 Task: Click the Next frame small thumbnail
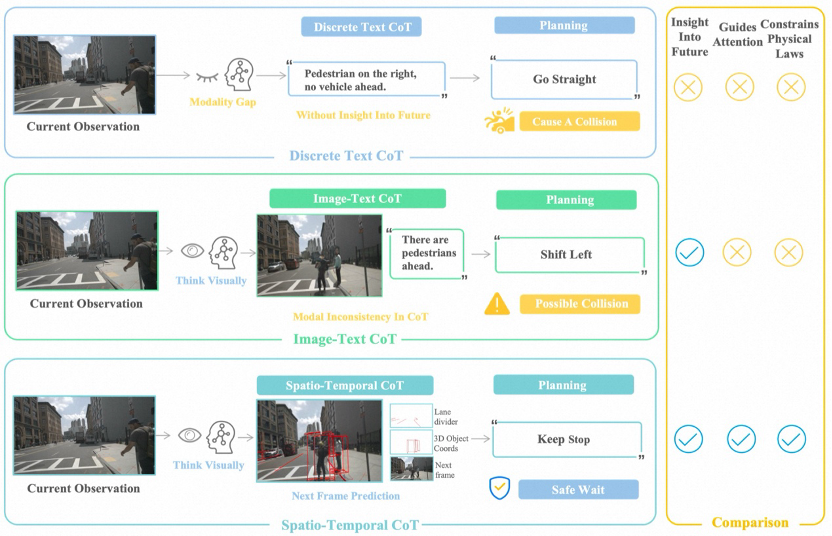point(412,469)
